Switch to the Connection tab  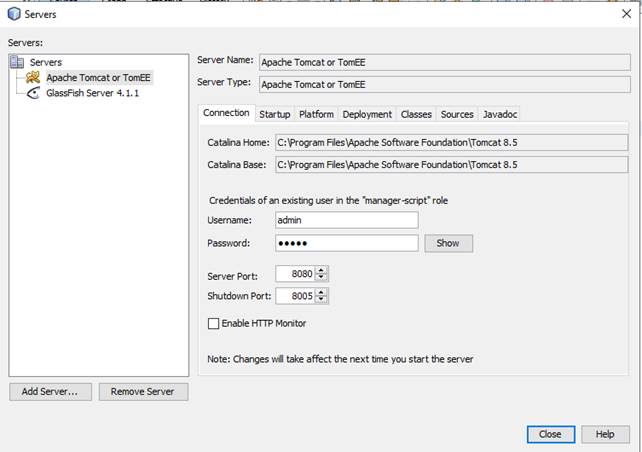click(x=226, y=113)
